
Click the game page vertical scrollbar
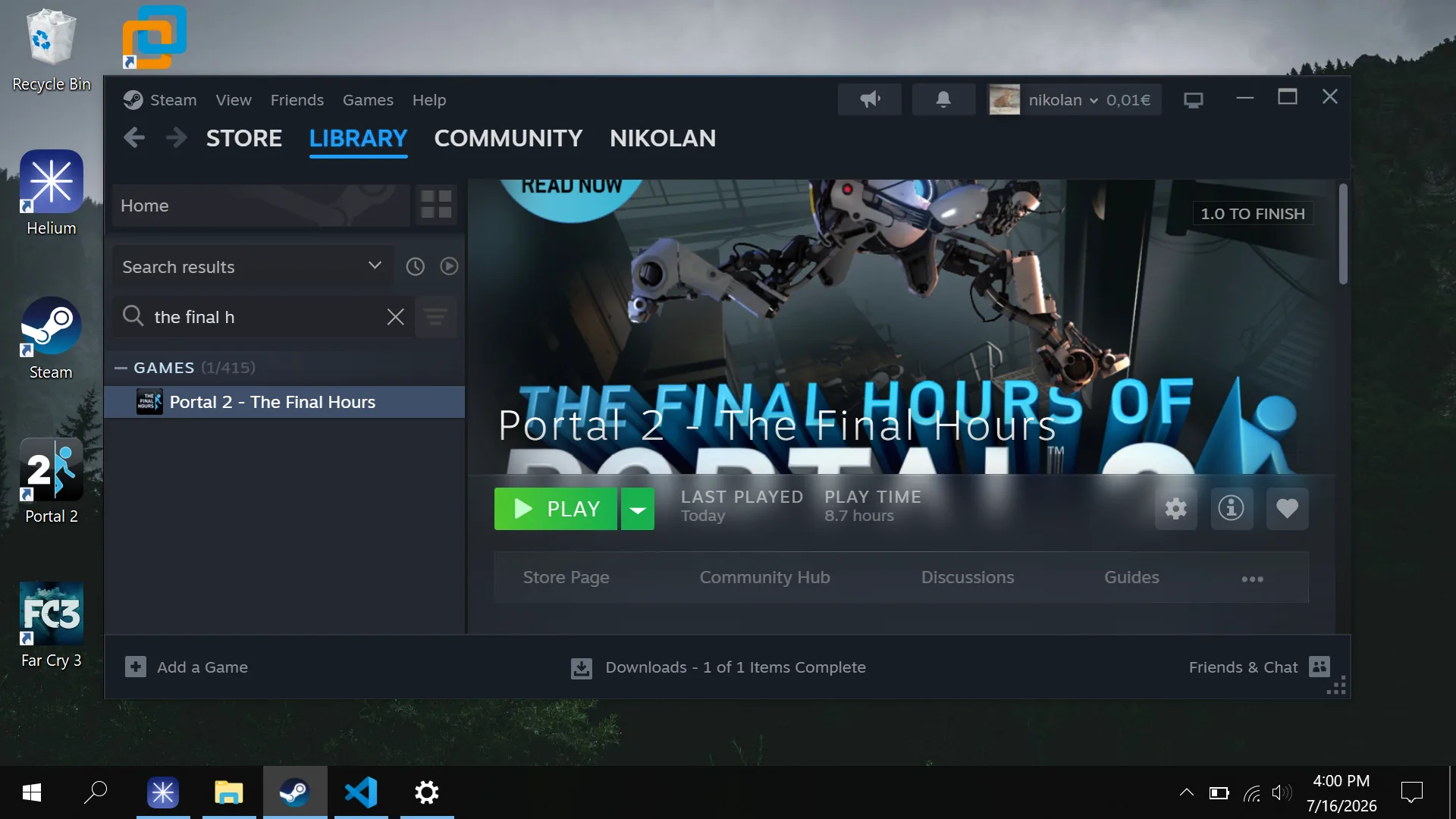click(x=1343, y=234)
